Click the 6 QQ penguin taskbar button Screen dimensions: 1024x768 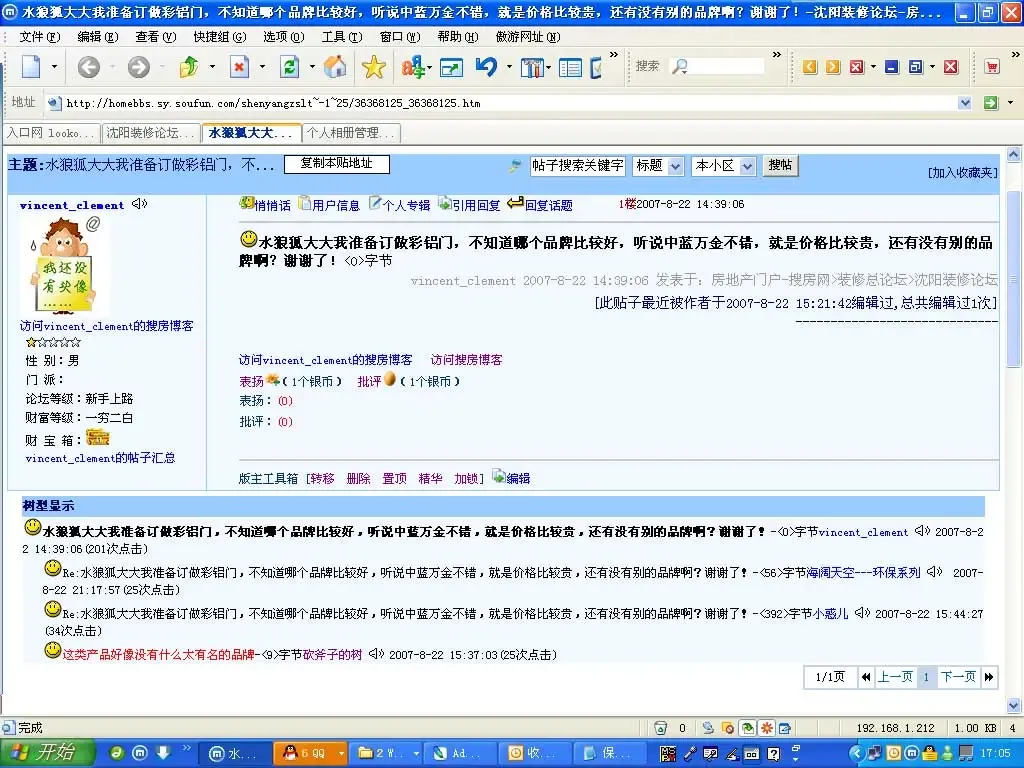304,753
